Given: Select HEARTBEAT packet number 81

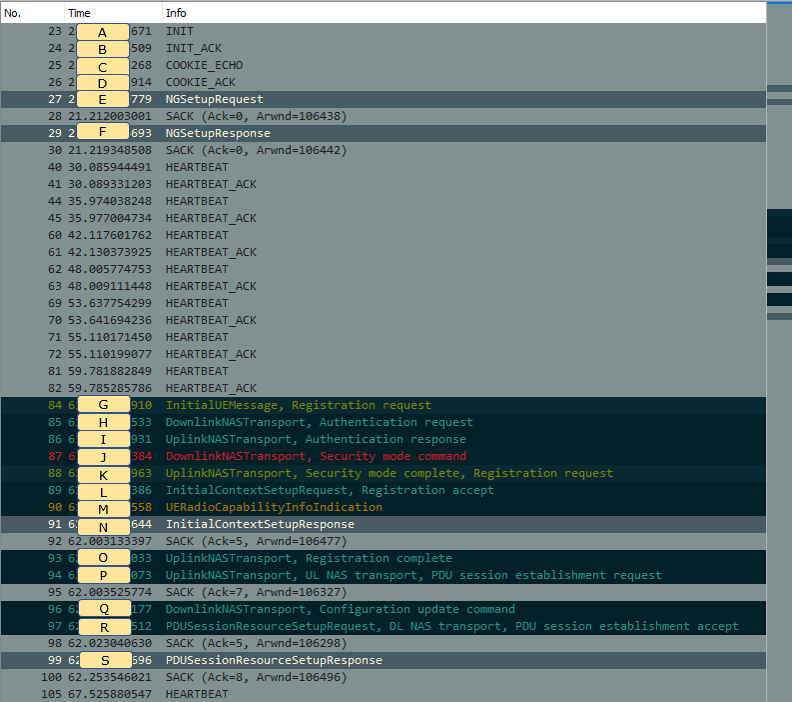Looking at the screenshot, I should [x=383, y=372].
